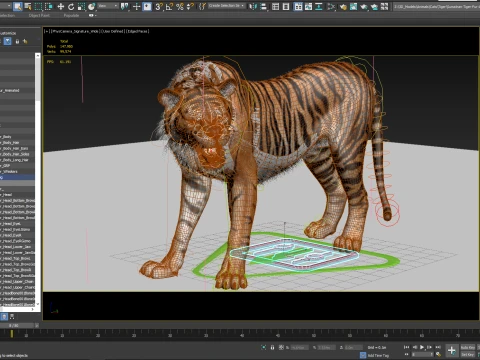Click Isolate Selection toggle in status bar

pos(264,347)
